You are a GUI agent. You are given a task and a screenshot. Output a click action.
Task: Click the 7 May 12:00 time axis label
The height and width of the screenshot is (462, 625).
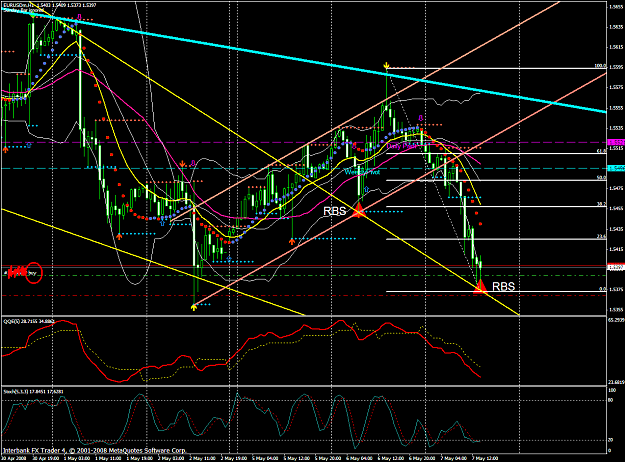pyautogui.click(x=485, y=458)
